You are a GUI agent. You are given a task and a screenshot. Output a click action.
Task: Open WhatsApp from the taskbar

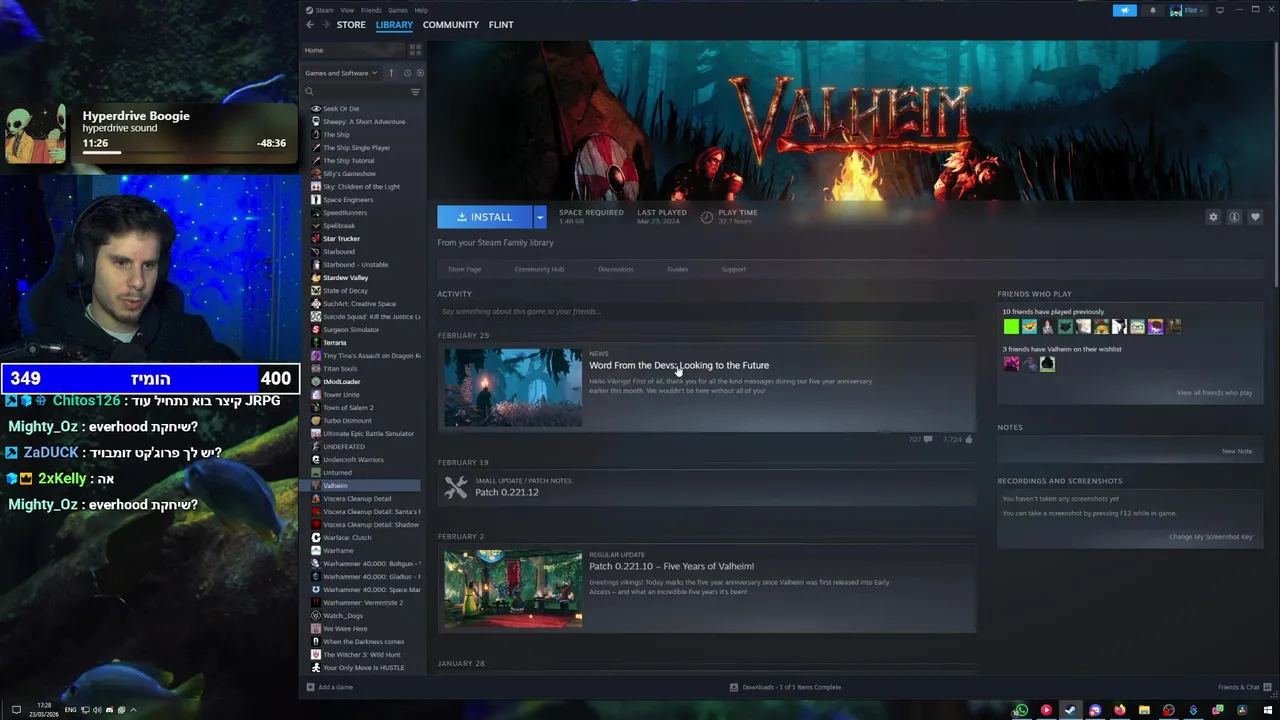[x=1021, y=710]
